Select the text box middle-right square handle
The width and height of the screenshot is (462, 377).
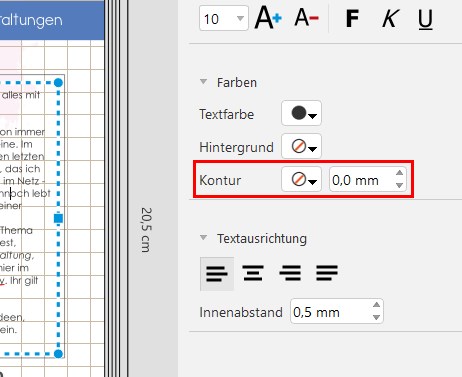(x=58, y=218)
